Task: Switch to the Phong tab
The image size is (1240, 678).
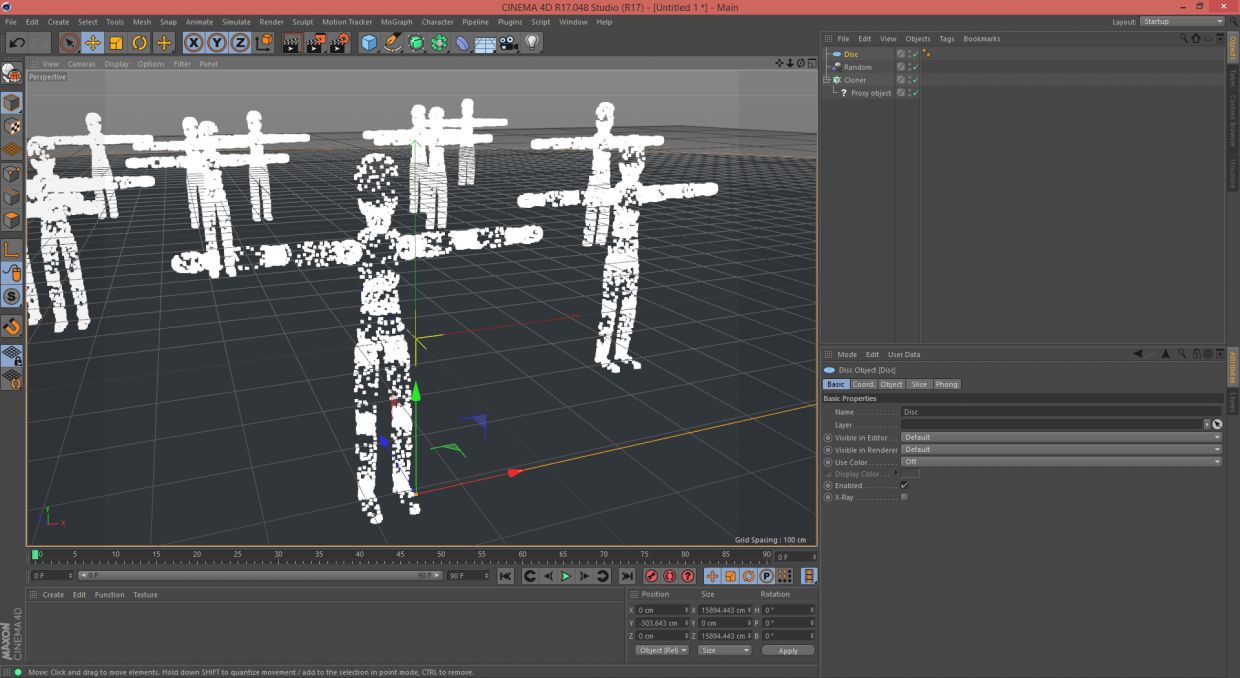Action: pos(946,384)
